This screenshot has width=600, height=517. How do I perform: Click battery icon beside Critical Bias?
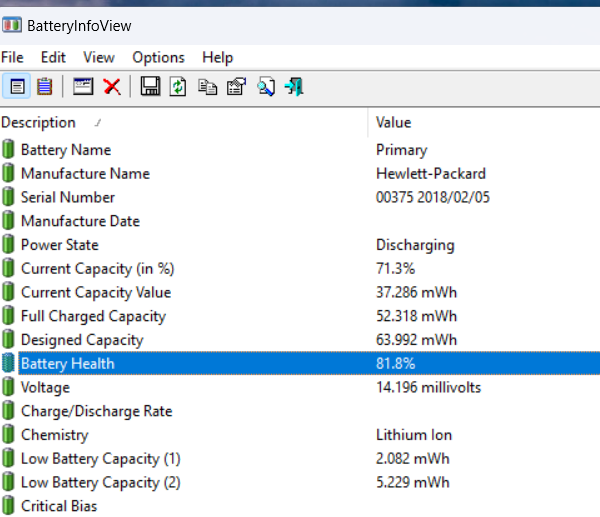[x=8, y=505]
